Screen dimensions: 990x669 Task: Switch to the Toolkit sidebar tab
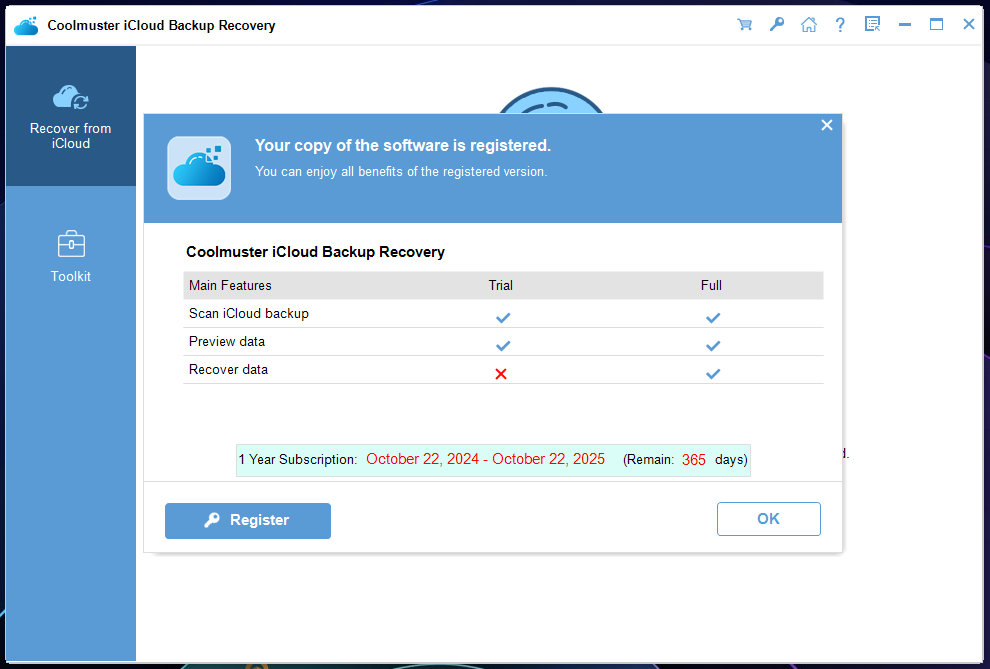coord(70,256)
